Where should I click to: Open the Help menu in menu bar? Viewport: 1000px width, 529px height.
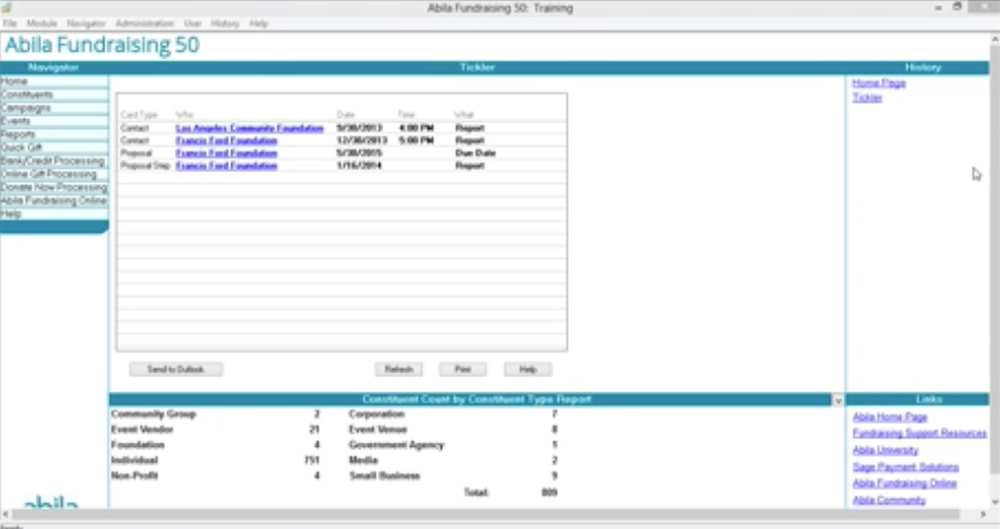pyautogui.click(x=258, y=24)
